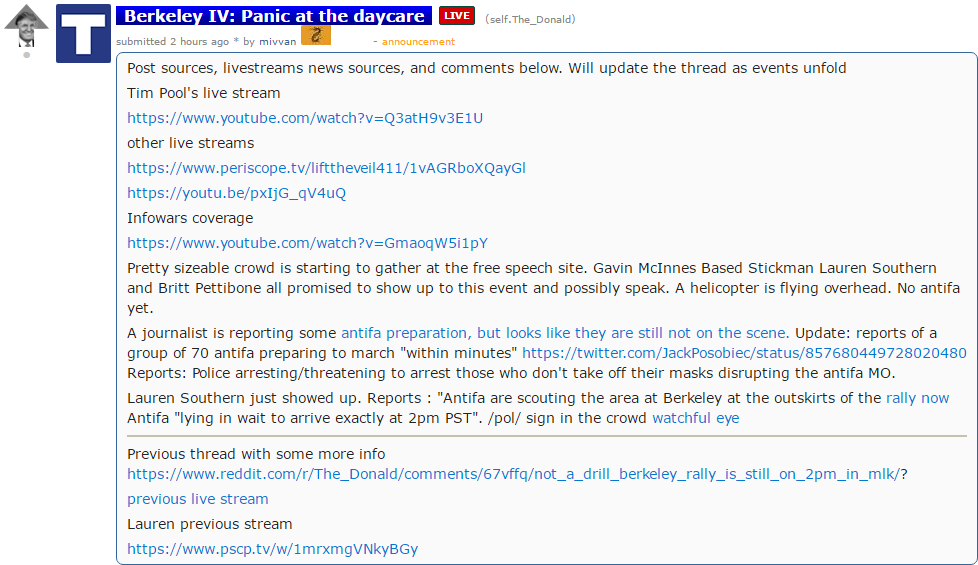Open the previous reddit thread link
978x565 pixels.
click(514, 474)
